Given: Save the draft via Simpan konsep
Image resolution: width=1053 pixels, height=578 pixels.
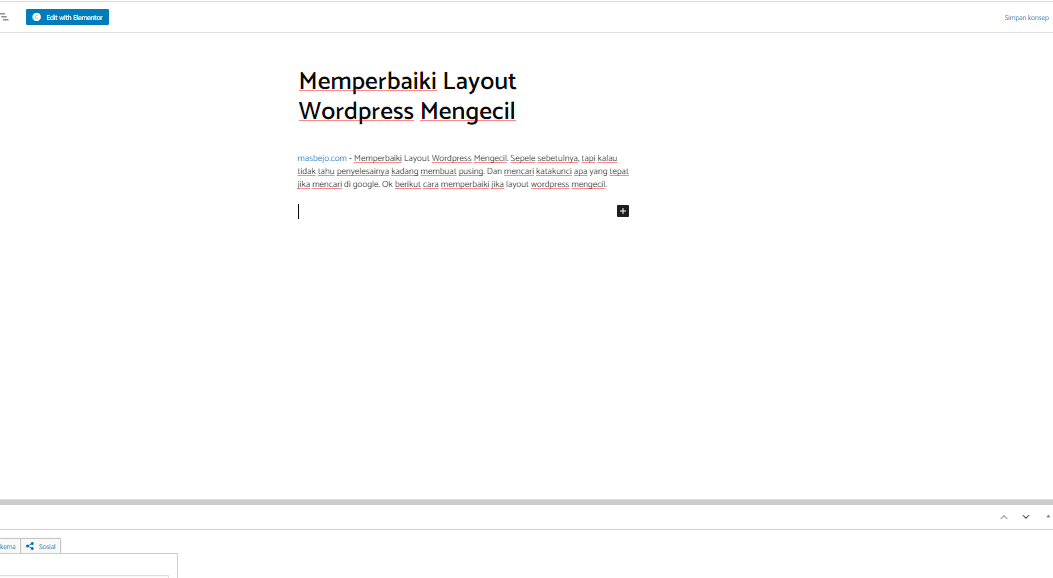Looking at the screenshot, I should (x=1026, y=17).
